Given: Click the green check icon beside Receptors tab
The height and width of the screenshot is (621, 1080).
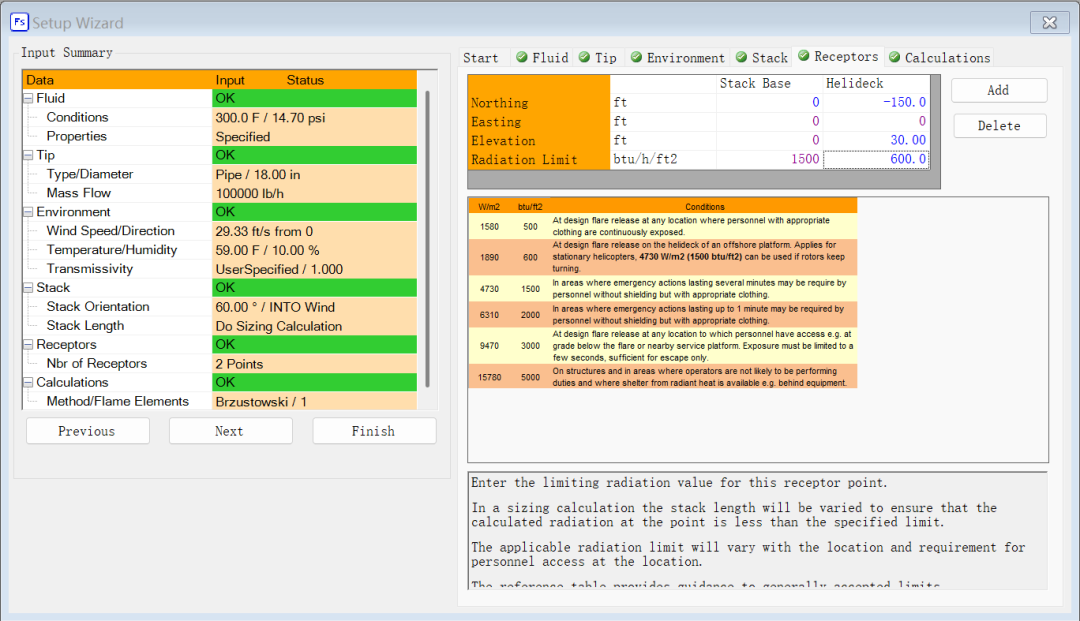Looking at the screenshot, I should tap(803, 56).
